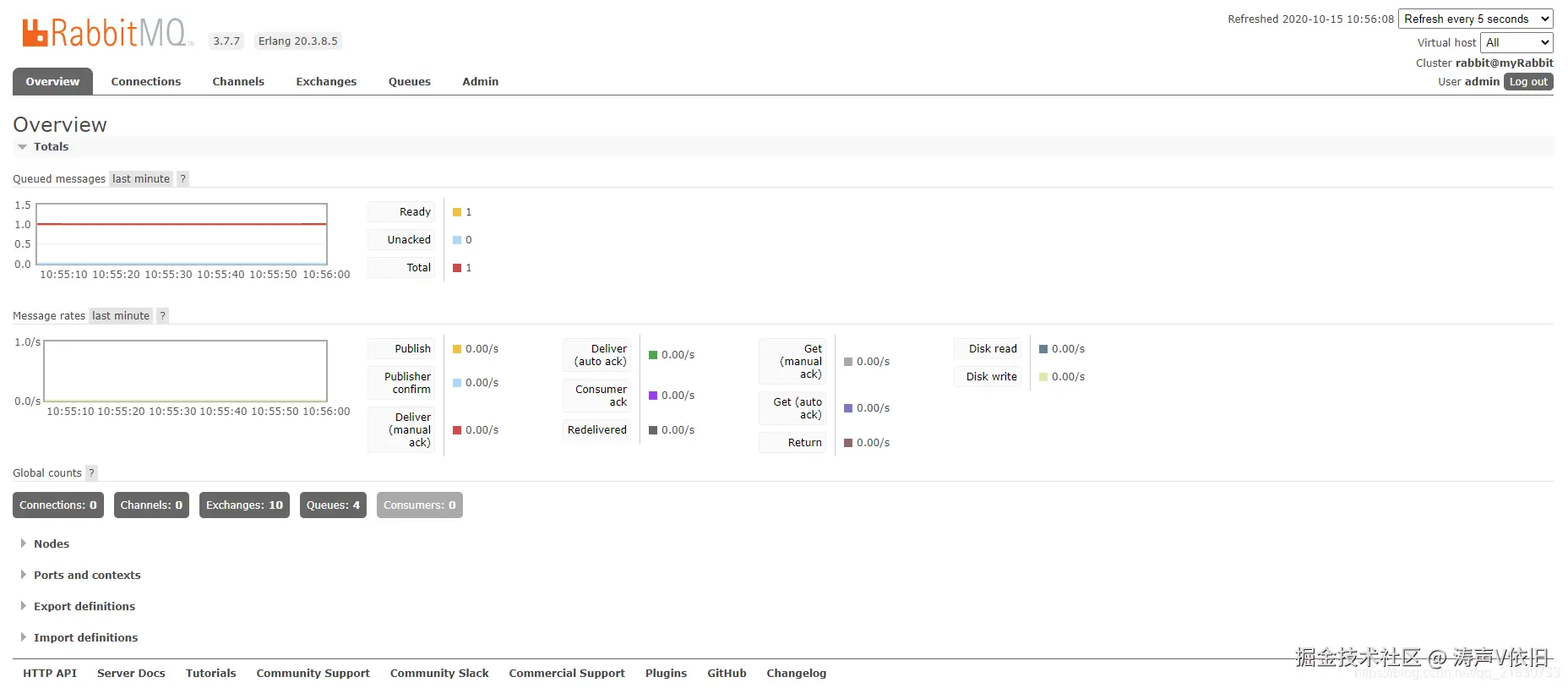This screenshot has width=1568, height=688.
Task: Click the Publish rate yellow swatch
Action: (x=457, y=349)
